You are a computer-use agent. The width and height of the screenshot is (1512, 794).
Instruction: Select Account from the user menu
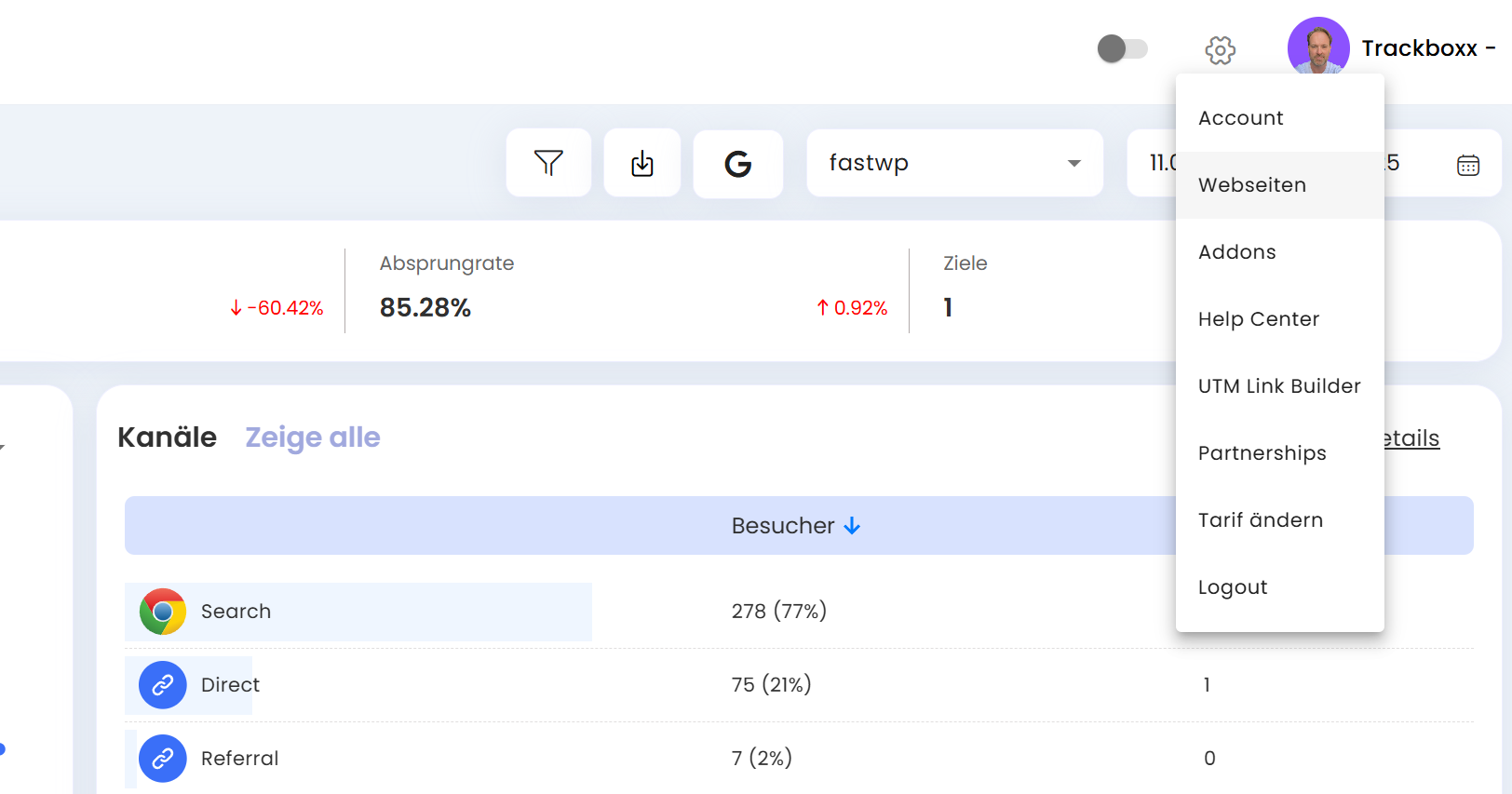(1240, 118)
